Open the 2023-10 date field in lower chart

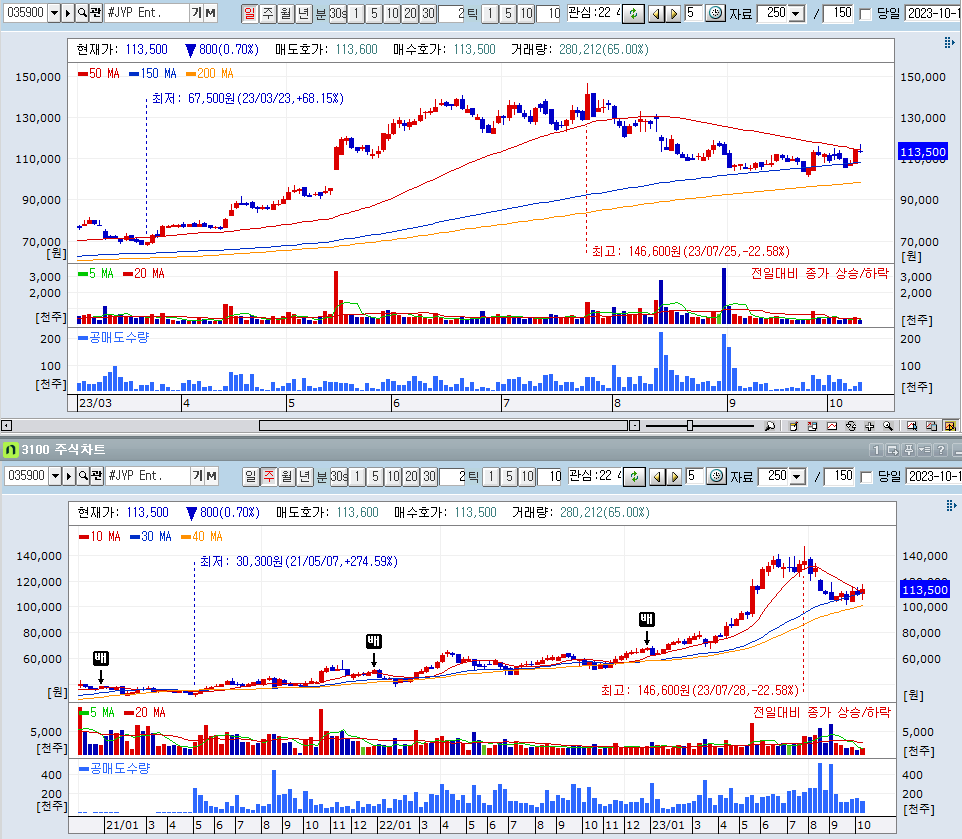(x=934, y=477)
